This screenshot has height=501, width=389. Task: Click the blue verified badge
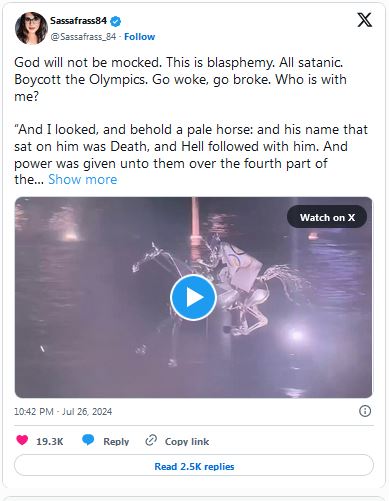click(116, 21)
